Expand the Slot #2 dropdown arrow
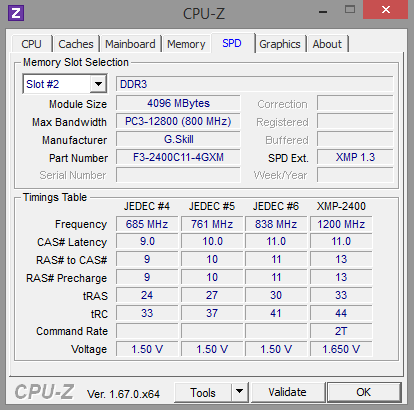Image resolution: width=414 pixels, height=410 pixels. (x=98, y=84)
